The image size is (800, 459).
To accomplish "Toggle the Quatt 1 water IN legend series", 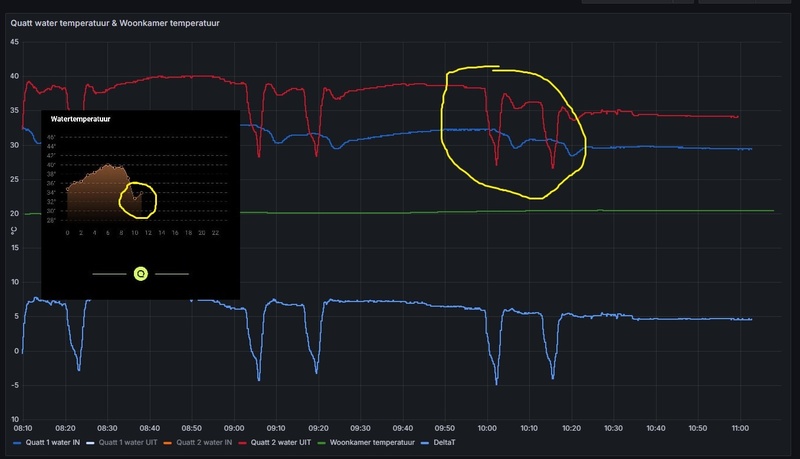I will pyautogui.click(x=53, y=442).
